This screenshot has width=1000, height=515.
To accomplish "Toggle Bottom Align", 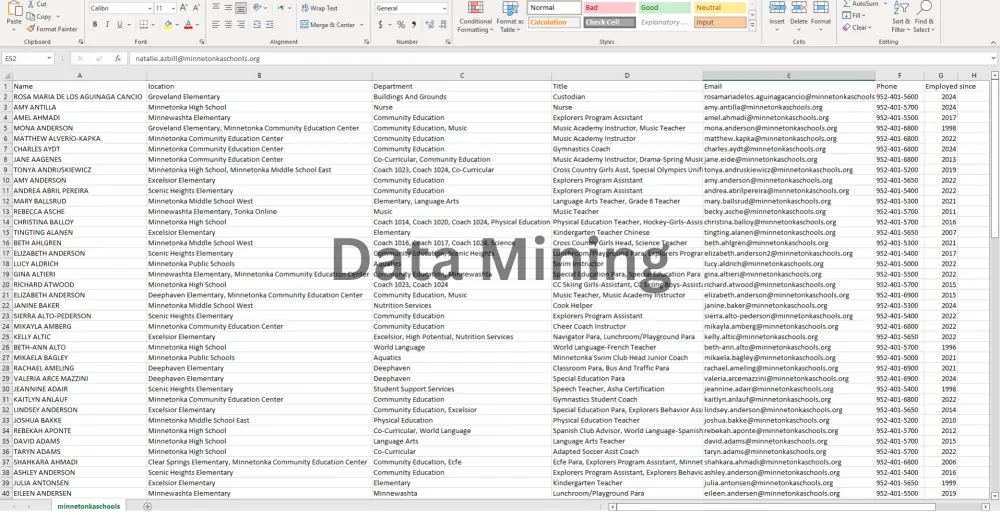I will [x=241, y=8].
